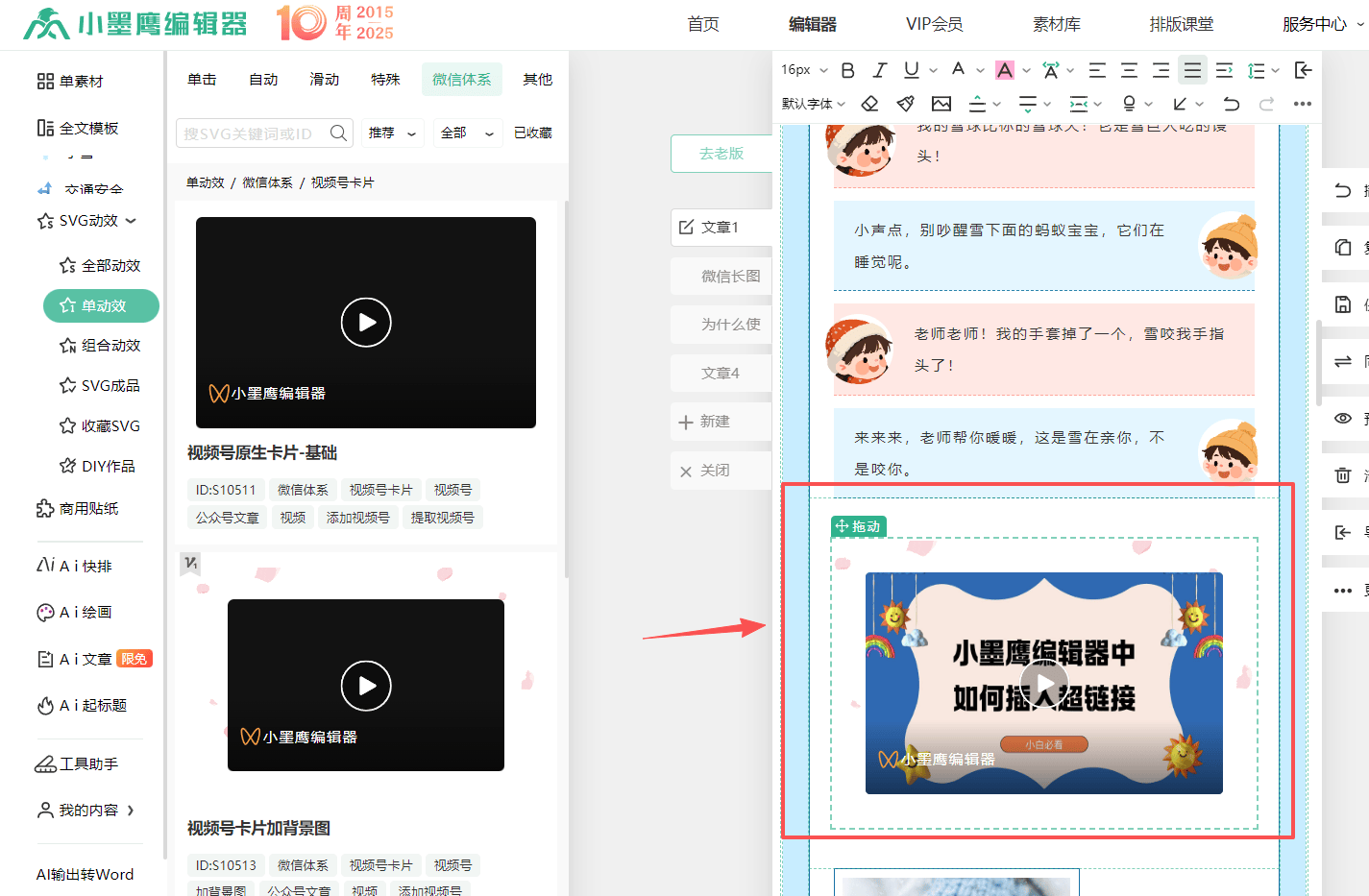Toggle italic text formatting

tap(879, 70)
